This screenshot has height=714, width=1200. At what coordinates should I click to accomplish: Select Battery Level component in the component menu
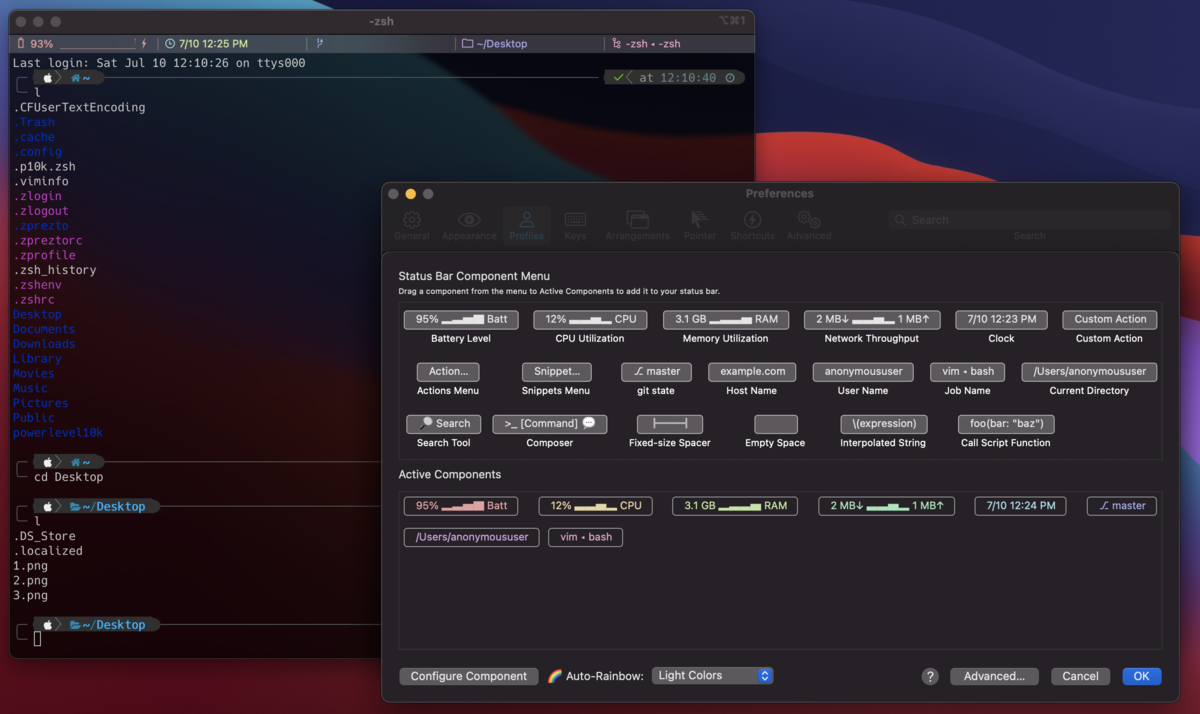(461, 320)
